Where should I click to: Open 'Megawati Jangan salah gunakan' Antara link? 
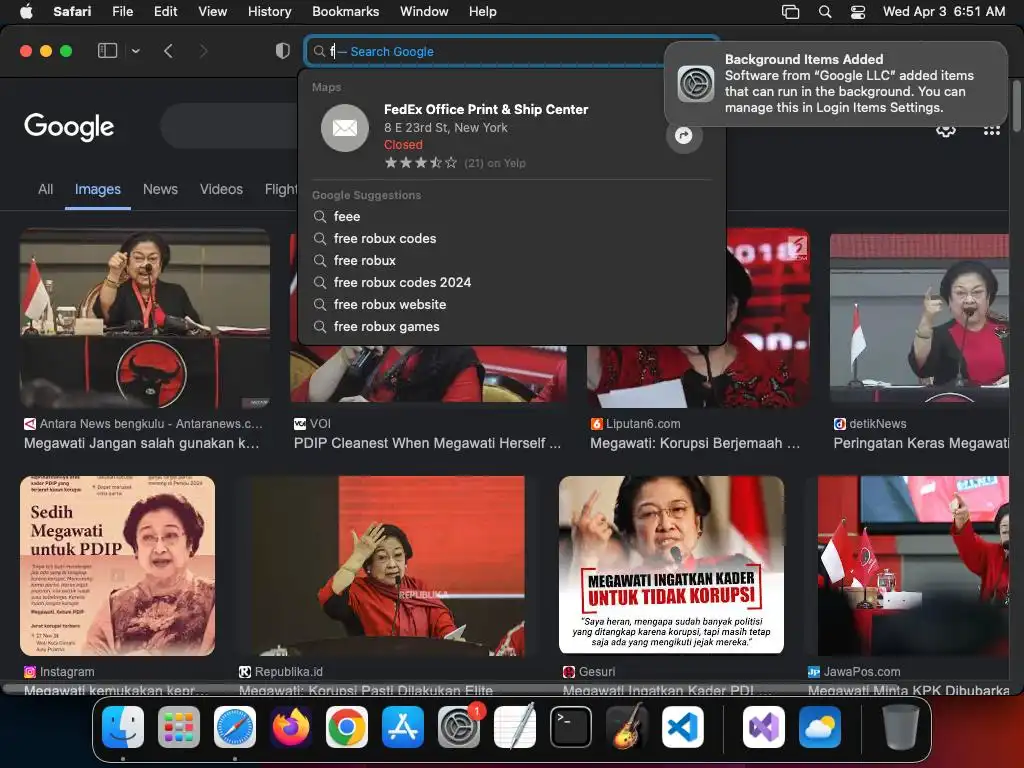142,443
